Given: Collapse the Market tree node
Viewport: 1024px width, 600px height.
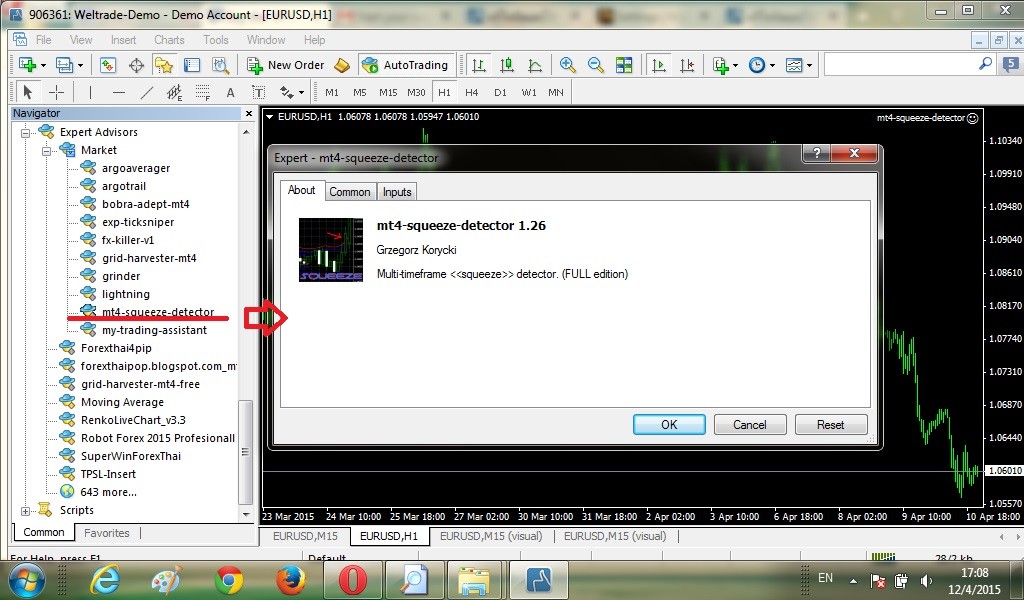Looking at the screenshot, I should click(46, 151).
